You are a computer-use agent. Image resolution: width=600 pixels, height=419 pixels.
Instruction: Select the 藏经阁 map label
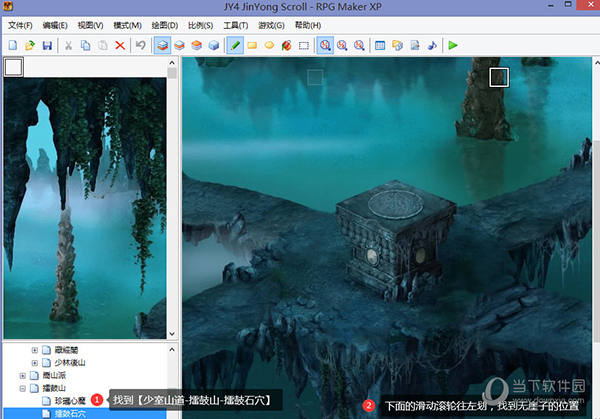coord(66,350)
